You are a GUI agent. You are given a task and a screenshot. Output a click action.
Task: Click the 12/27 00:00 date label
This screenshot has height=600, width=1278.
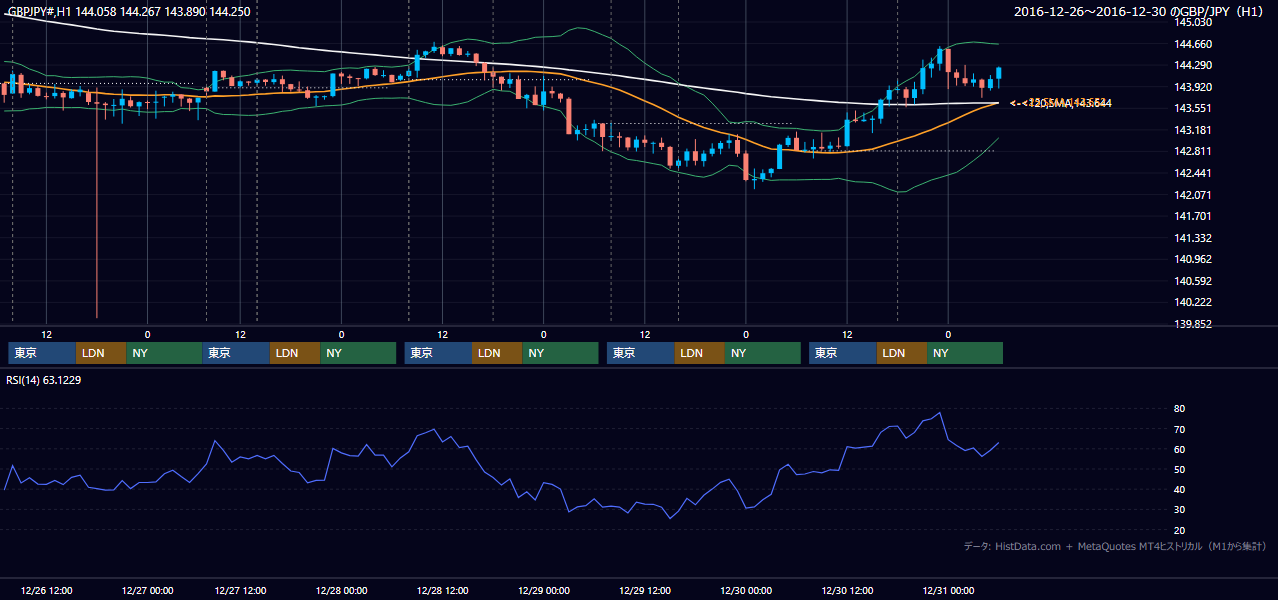146,591
